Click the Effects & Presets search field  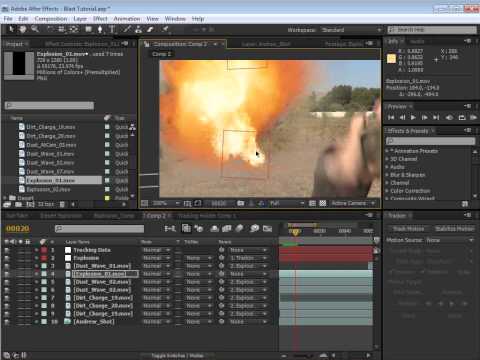point(430,141)
